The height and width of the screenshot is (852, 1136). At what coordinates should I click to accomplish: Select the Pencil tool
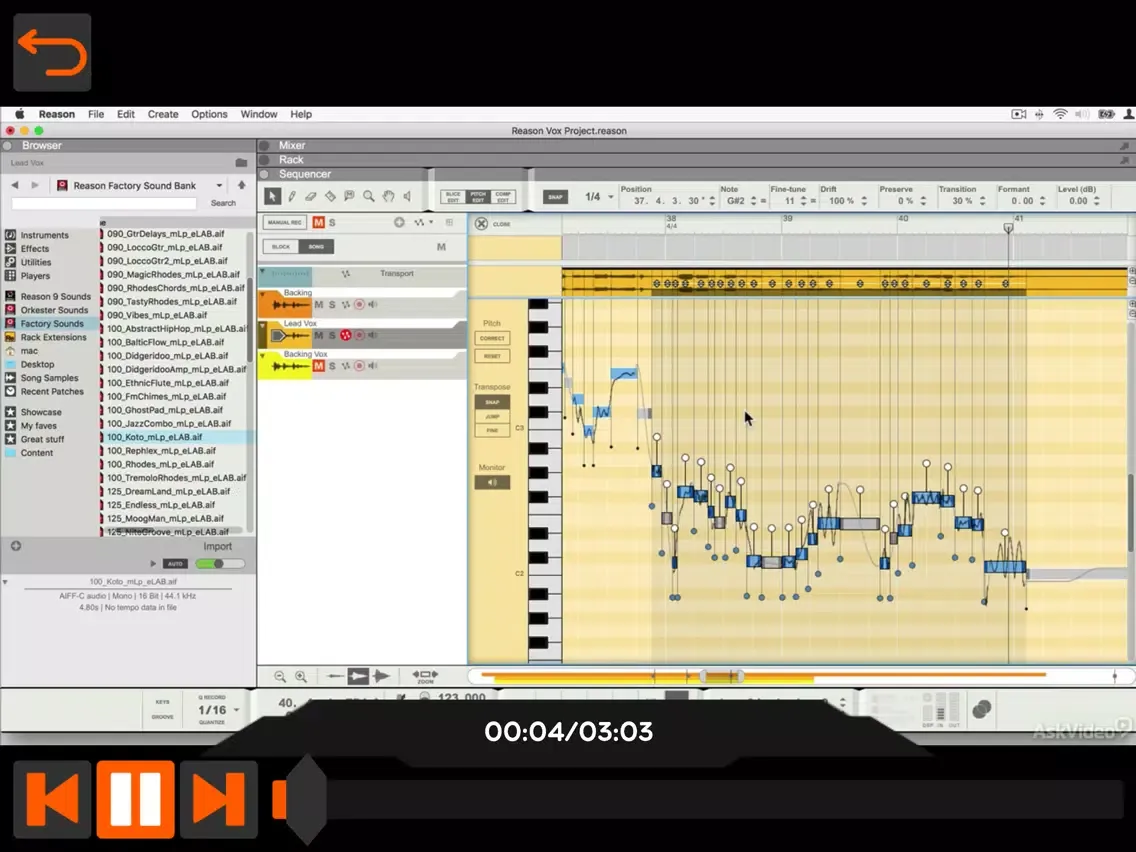coord(291,196)
